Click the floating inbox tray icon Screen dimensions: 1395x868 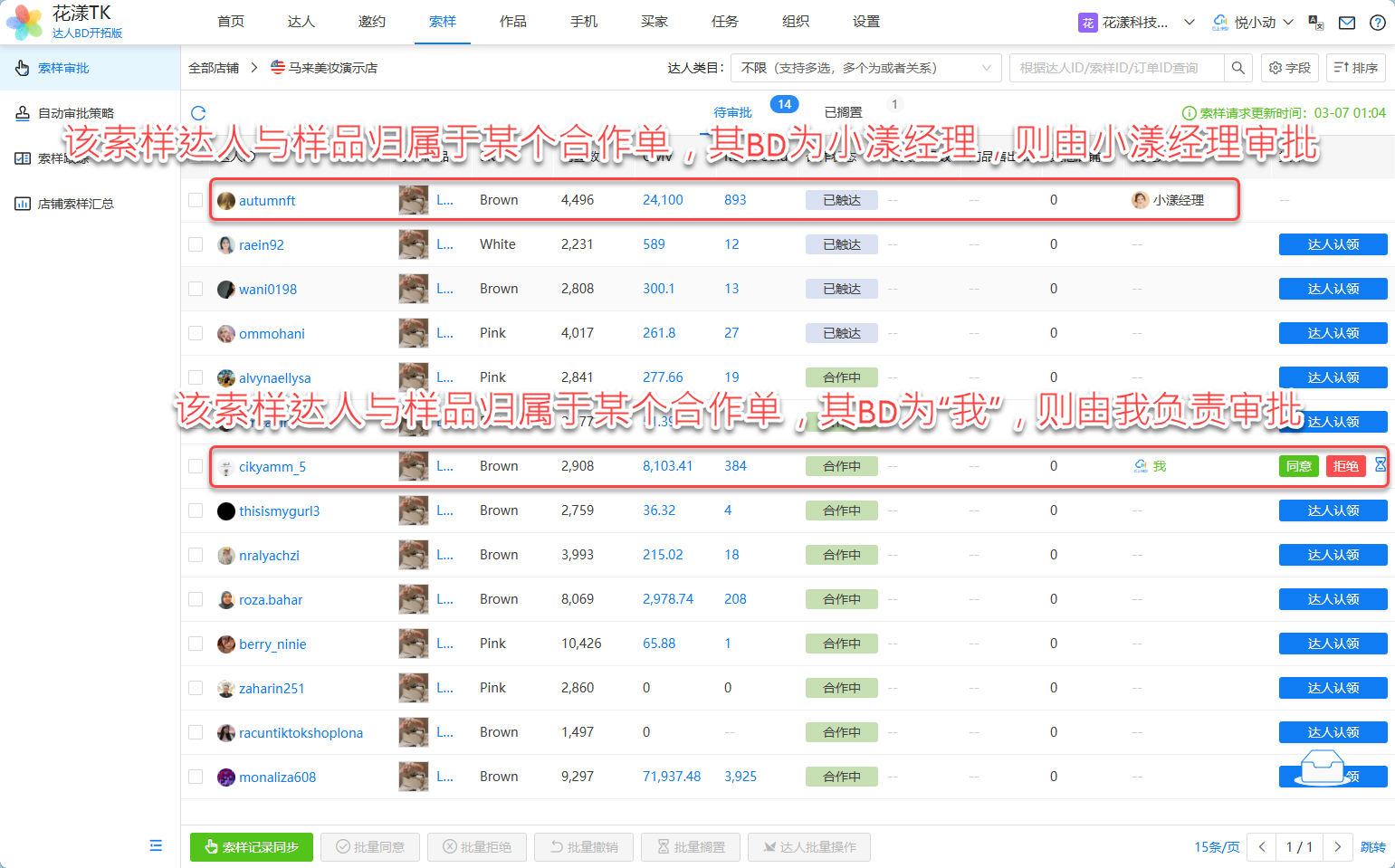(1321, 769)
